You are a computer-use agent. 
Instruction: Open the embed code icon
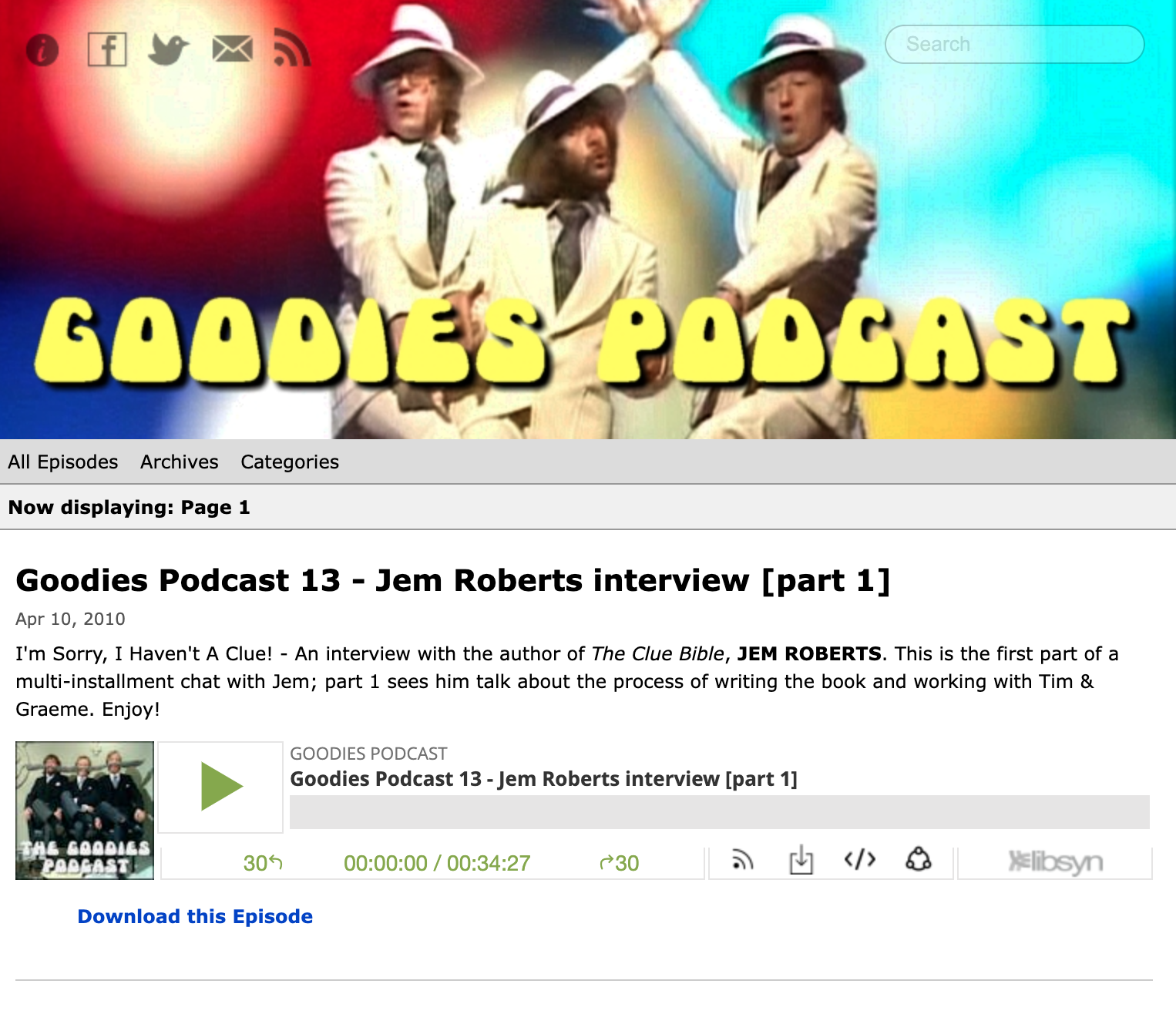pos(860,859)
